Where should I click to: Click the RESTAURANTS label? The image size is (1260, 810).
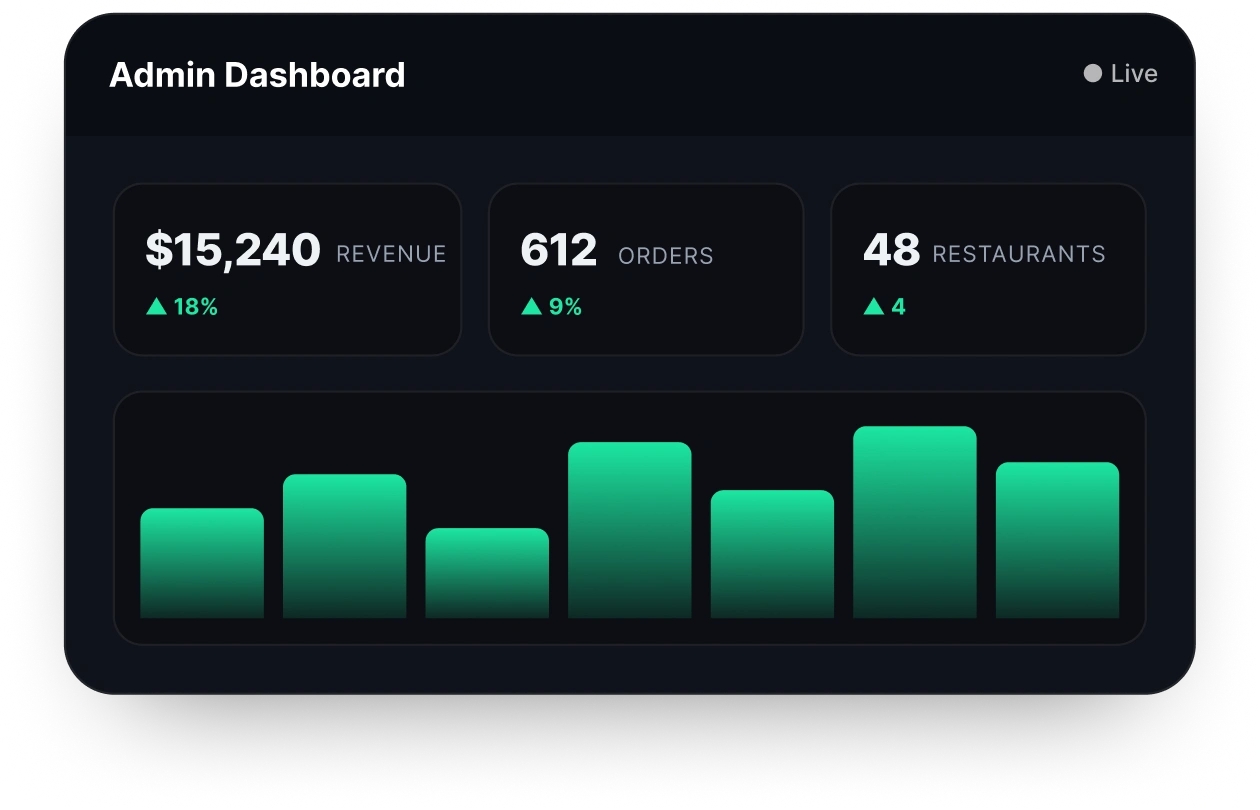[x=1019, y=254]
